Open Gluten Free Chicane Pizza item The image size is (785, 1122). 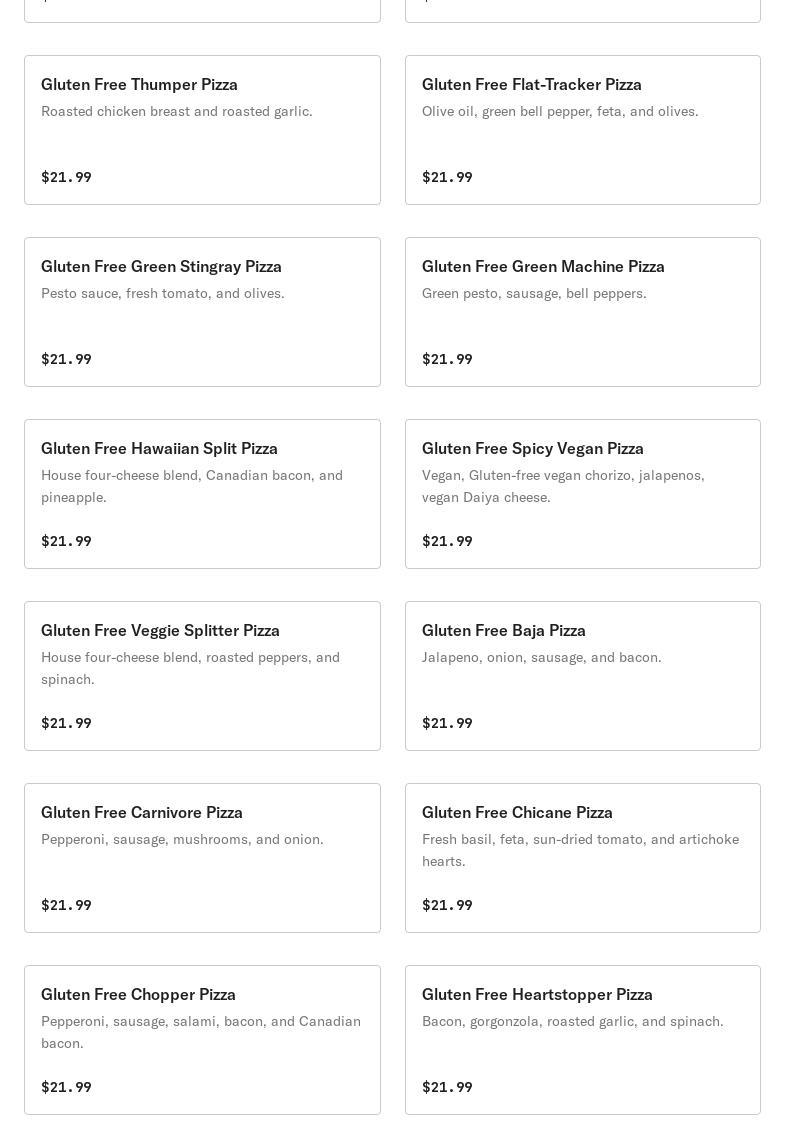click(582, 858)
